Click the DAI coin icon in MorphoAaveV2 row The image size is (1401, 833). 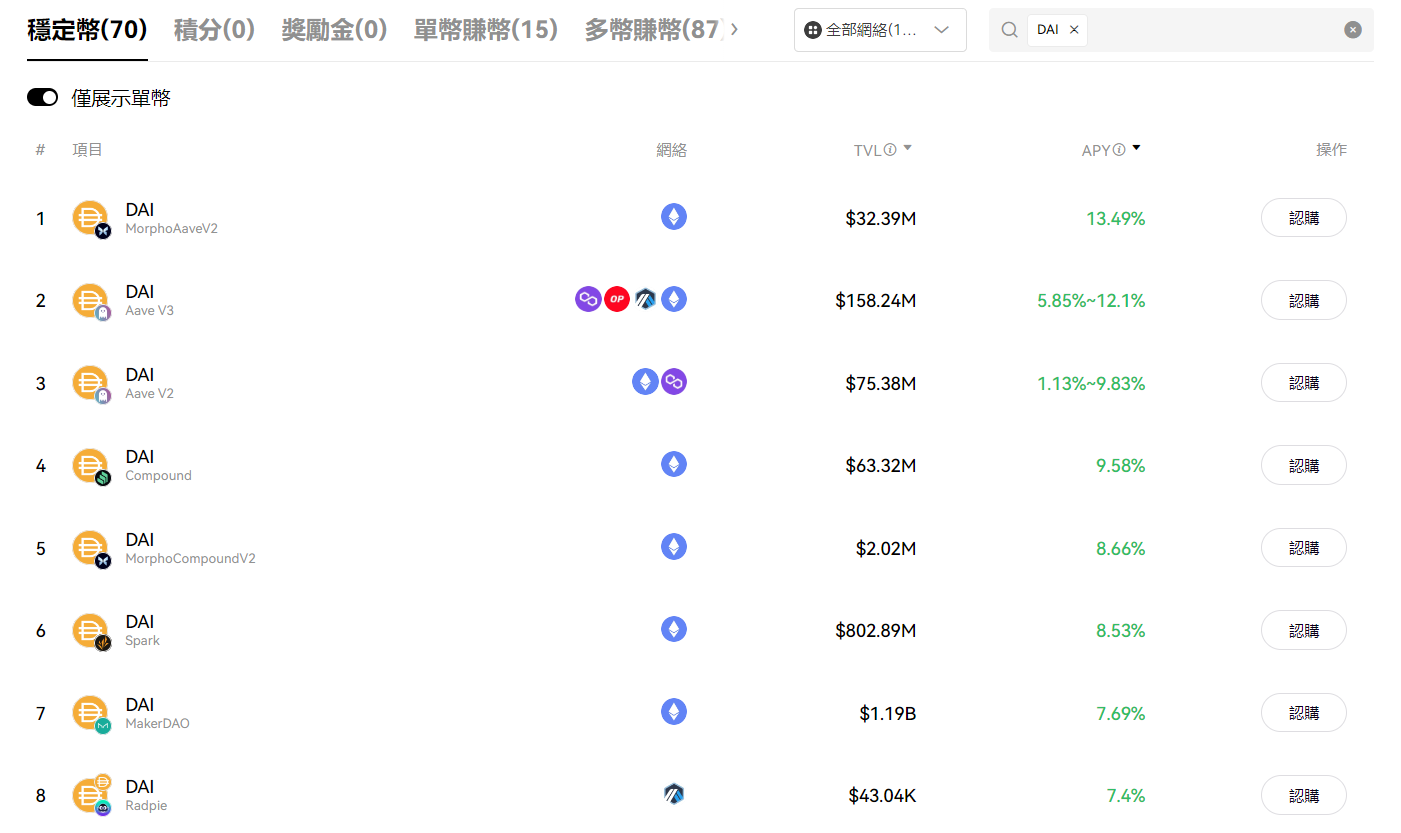coord(90,217)
